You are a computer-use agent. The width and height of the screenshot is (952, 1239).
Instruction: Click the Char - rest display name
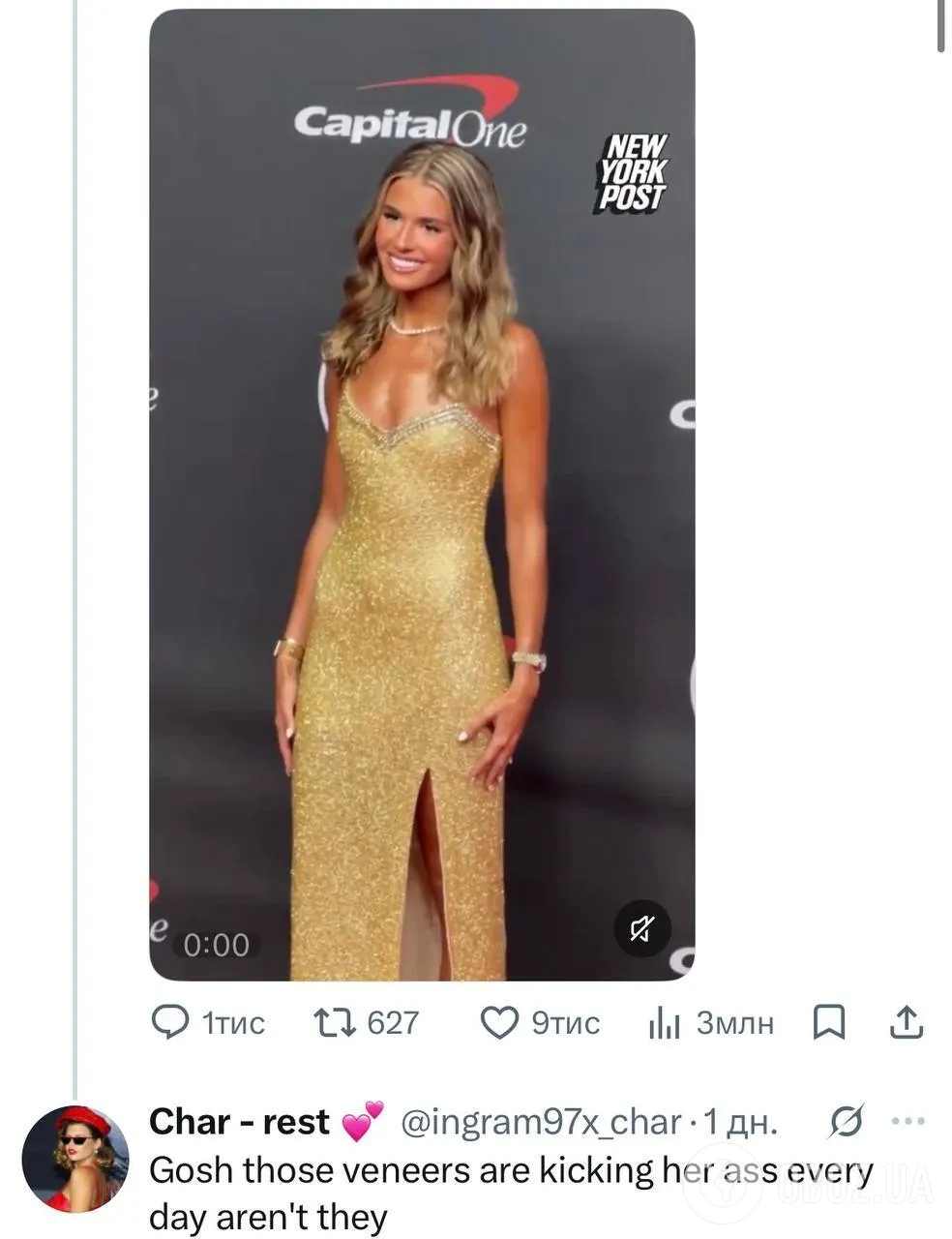[x=240, y=1122]
